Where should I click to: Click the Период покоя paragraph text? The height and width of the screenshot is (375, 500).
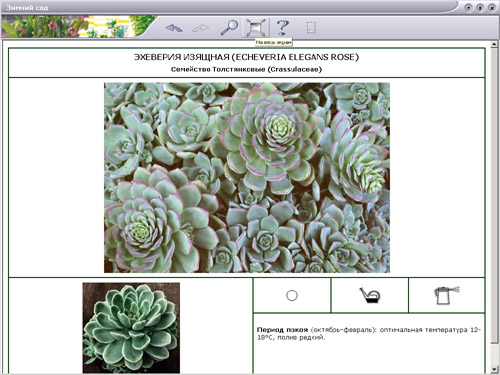tap(369, 333)
